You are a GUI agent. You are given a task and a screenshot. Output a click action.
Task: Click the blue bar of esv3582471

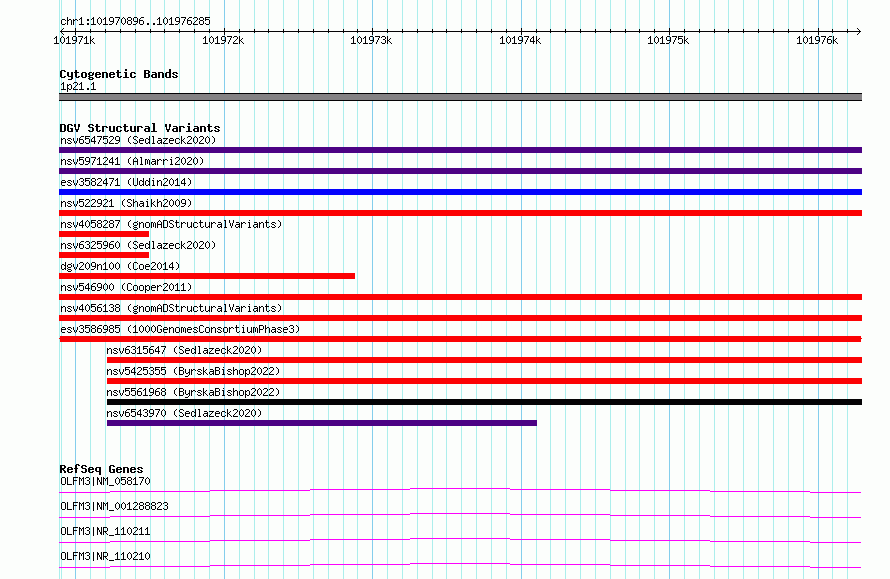pyautogui.click(x=460, y=192)
